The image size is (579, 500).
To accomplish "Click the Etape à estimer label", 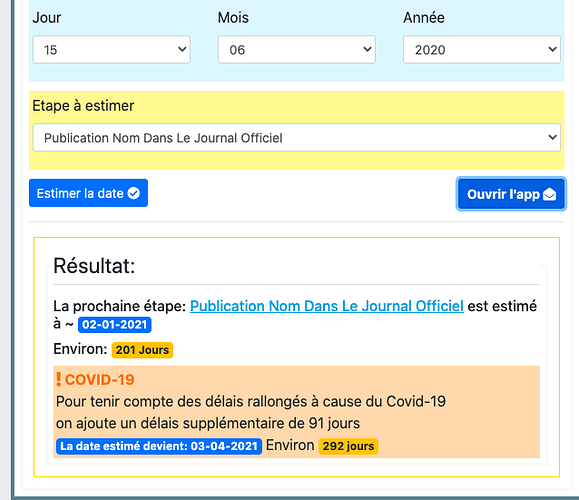I will point(83,106).
